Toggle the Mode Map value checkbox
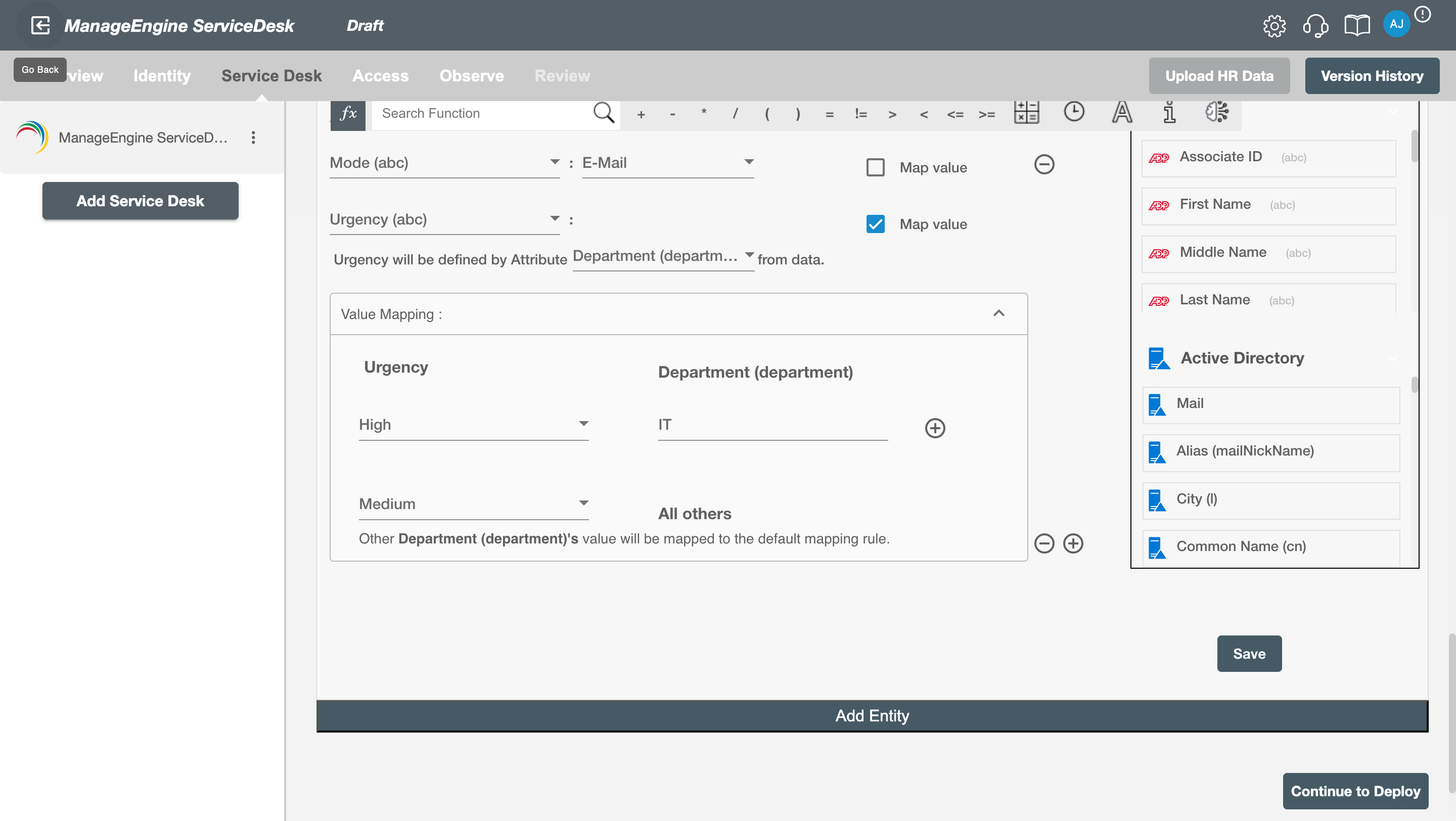The width and height of the screenshot is (1456, 821). click(x=876, y=167)
